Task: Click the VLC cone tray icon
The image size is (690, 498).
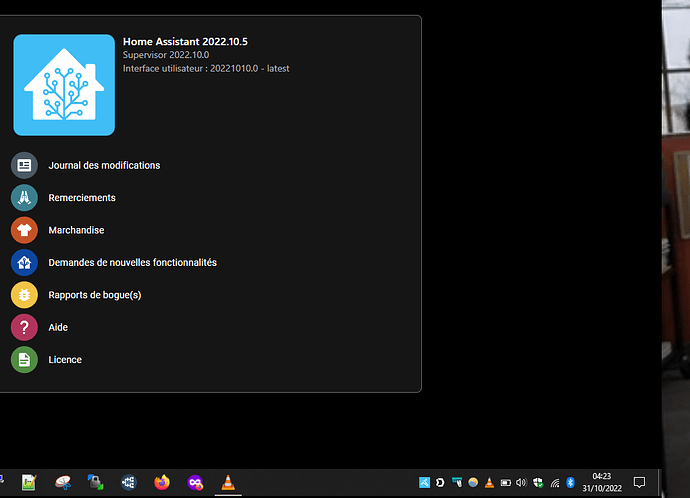Action: [x=489, y=483]
